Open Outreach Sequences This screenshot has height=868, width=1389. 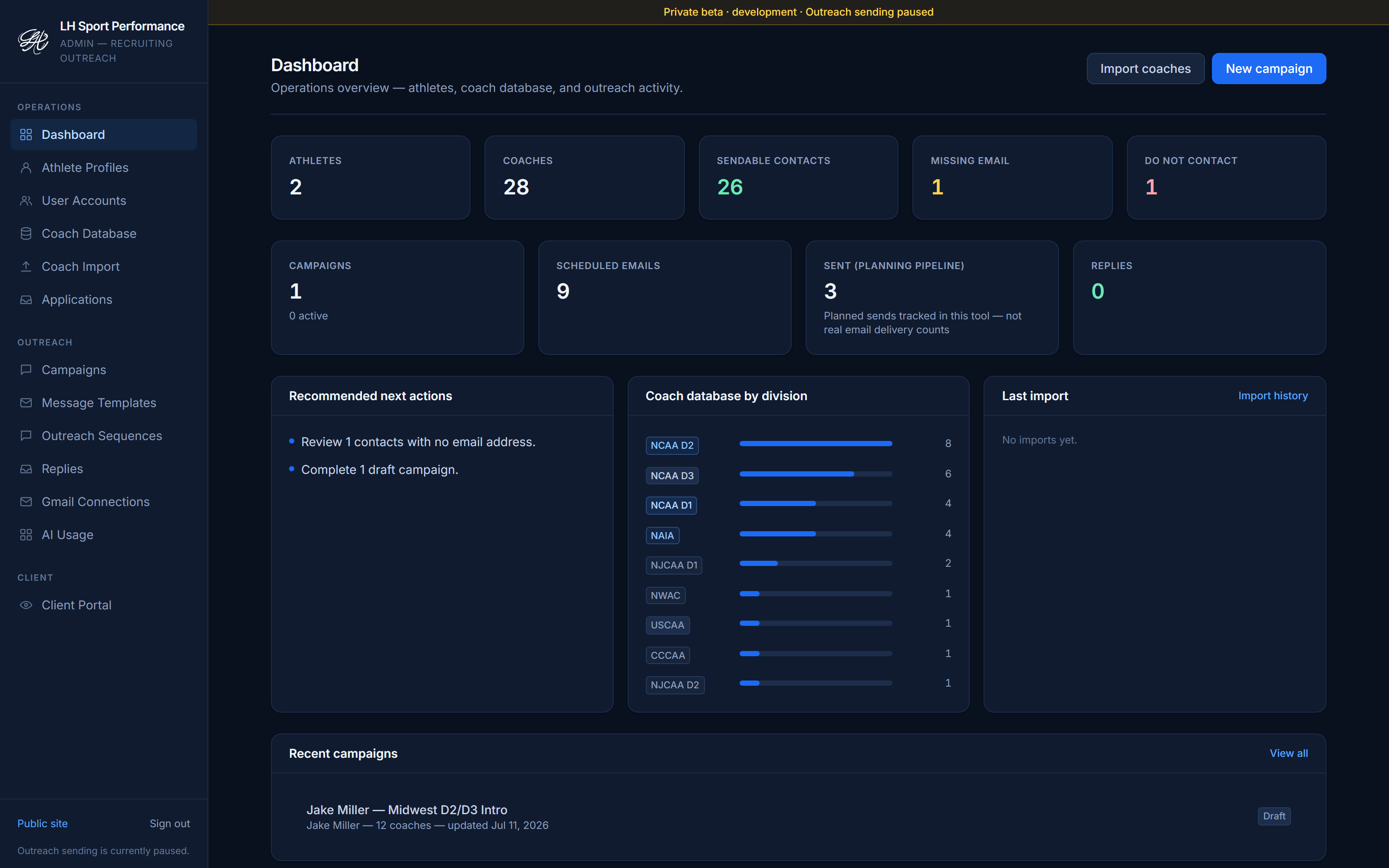pyautogui.click(x=103, y=436)
